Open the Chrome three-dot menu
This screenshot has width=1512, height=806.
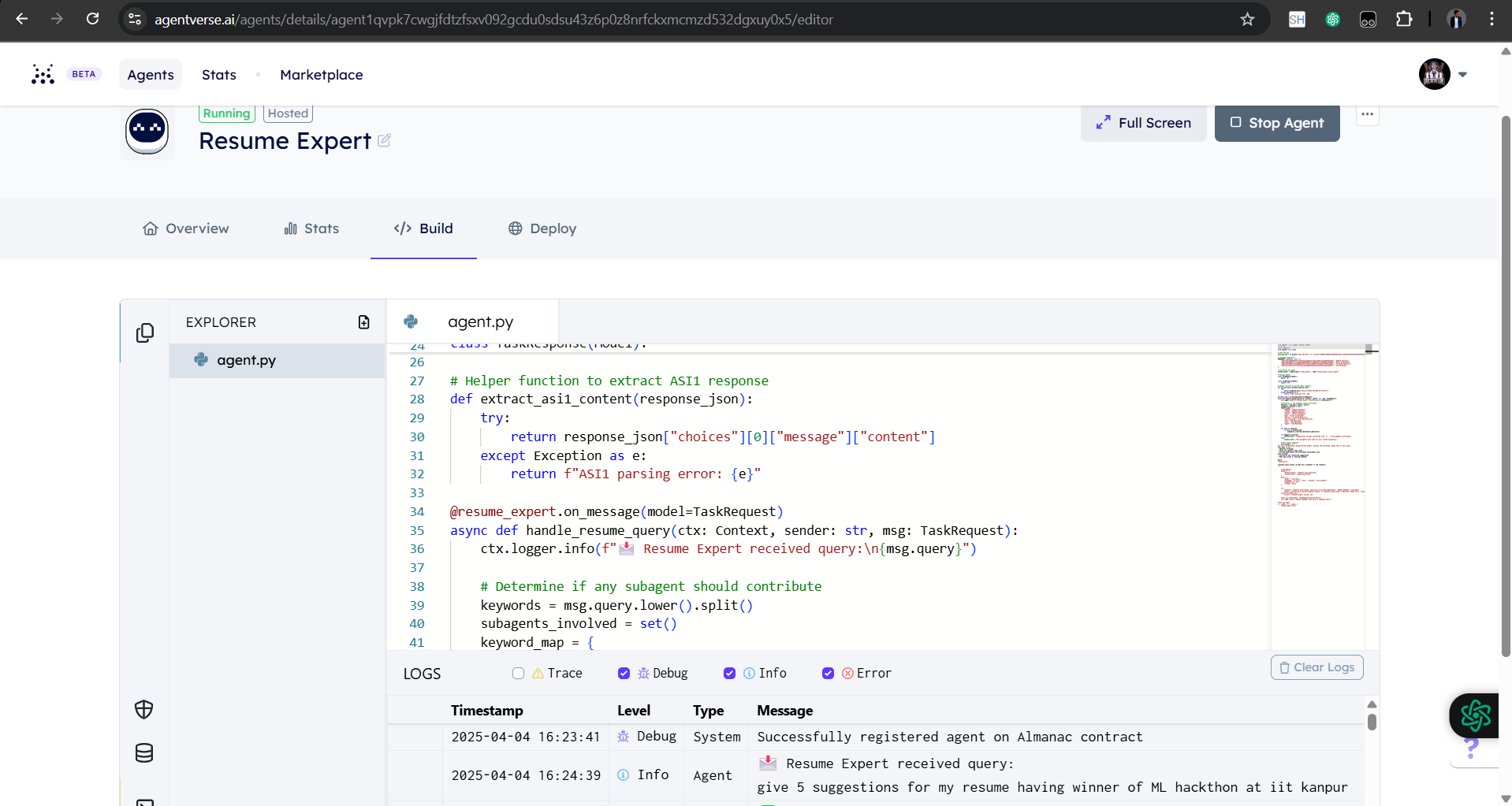pyautogui.click(x=1492, y=19)
